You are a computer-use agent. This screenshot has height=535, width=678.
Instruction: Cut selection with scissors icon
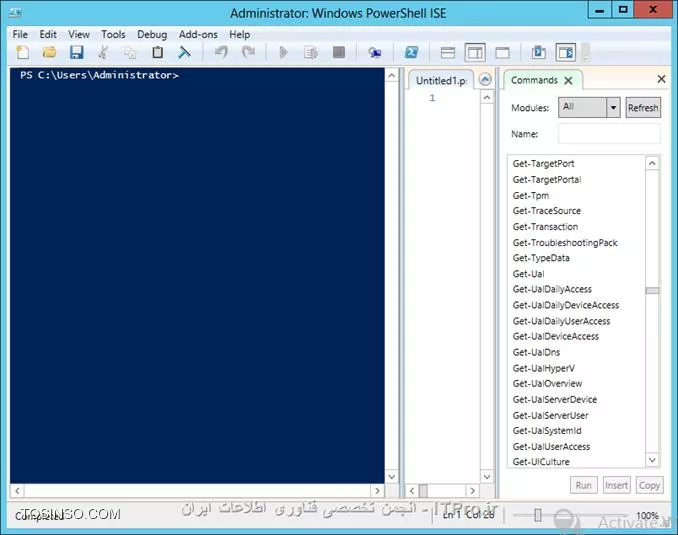coord(103,52)
